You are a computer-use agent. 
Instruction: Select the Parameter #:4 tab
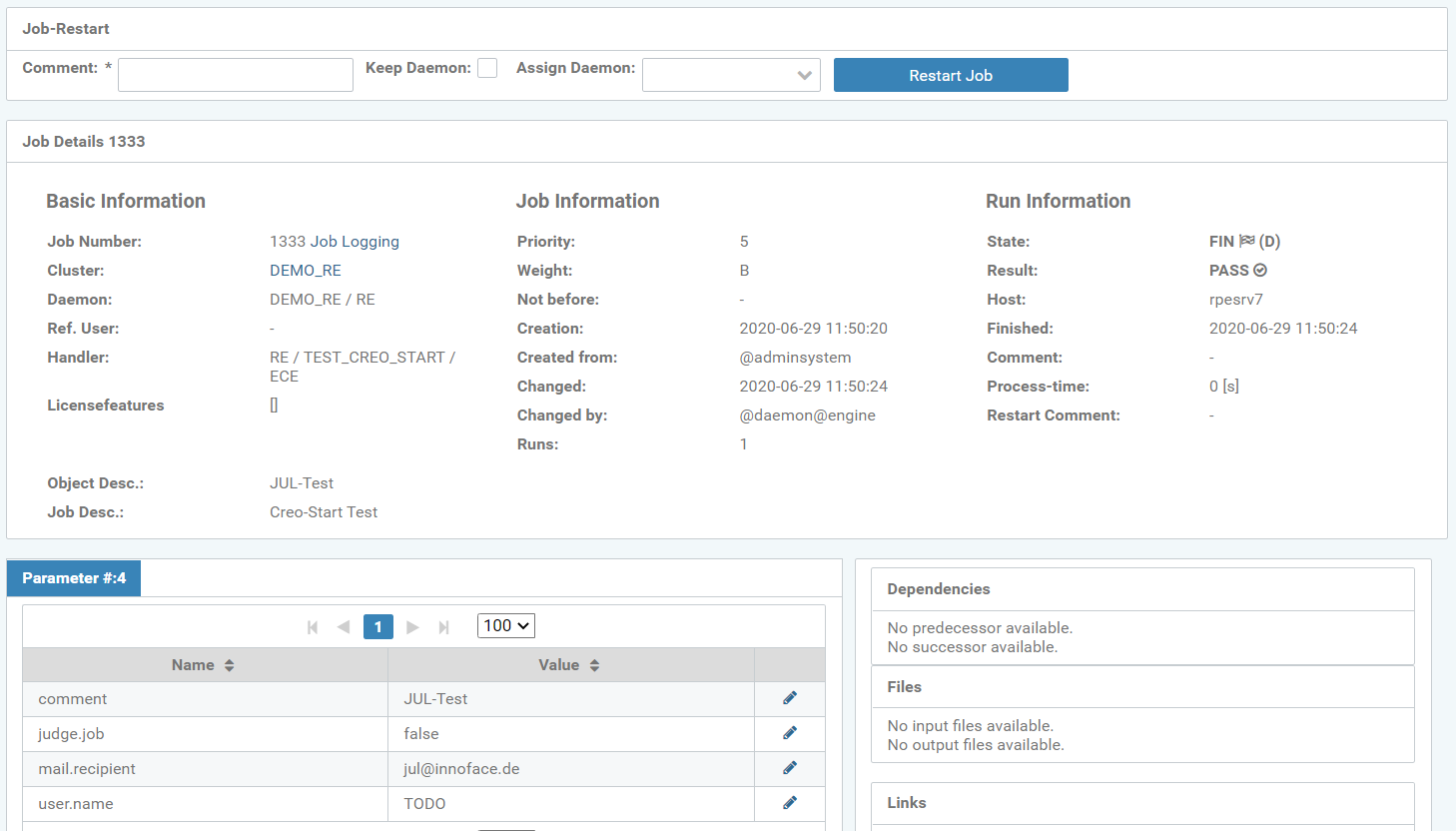pyautogui.click(x=74, y=578)
